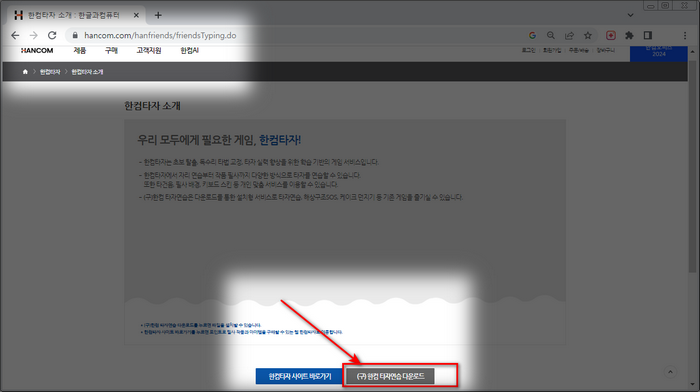
Task: Open the 주문/배송 link
Action: pos(579,50)
